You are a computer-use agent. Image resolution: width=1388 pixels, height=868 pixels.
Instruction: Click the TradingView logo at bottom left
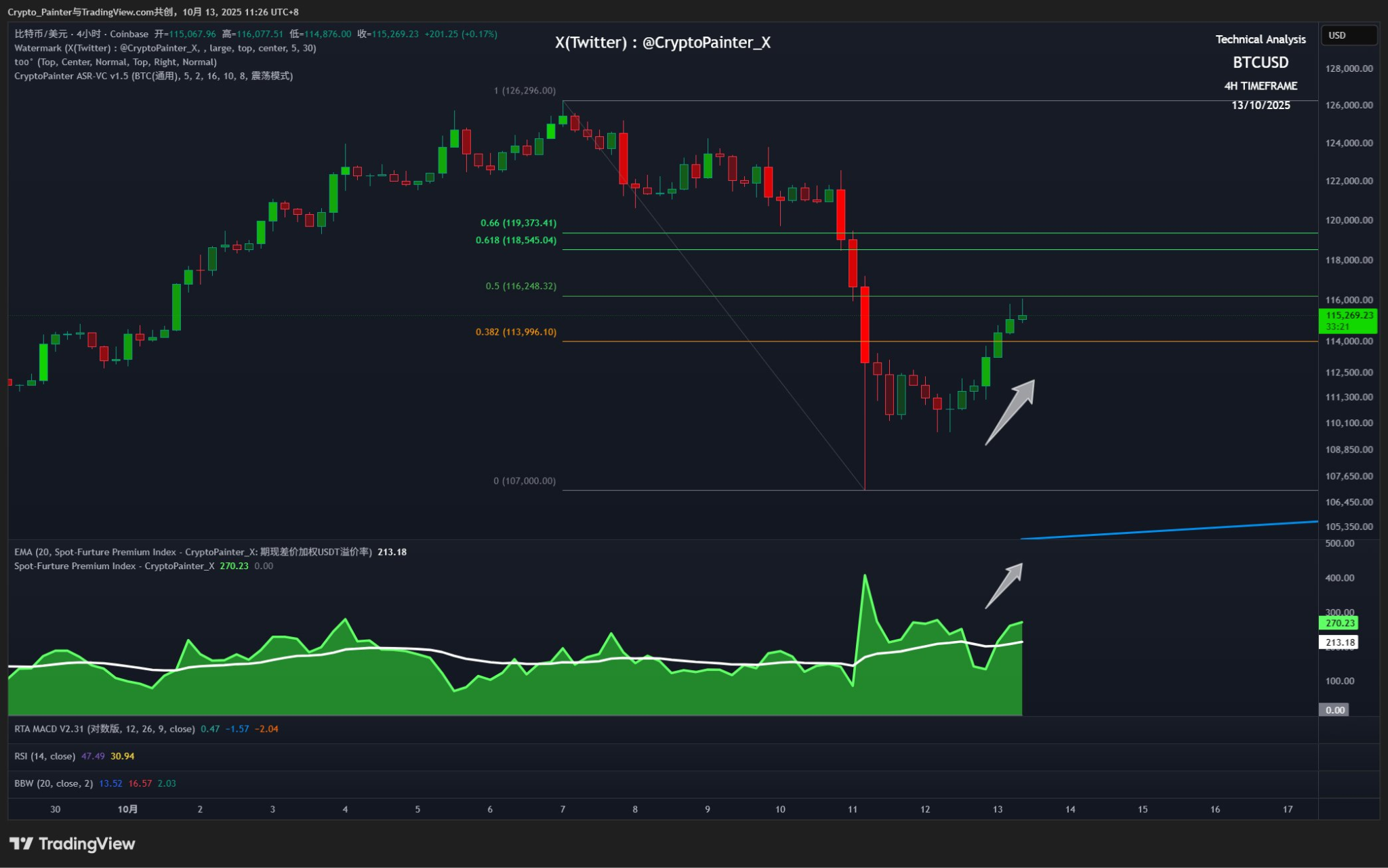click(x=73, y=844)
